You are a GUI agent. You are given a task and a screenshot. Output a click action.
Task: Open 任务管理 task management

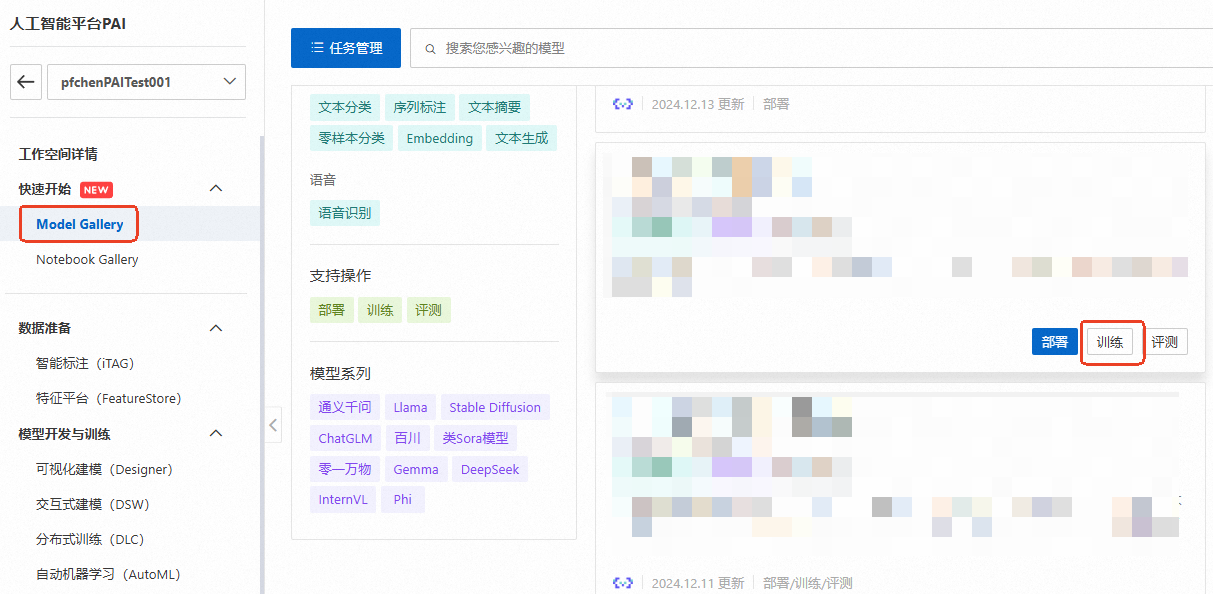346,48
